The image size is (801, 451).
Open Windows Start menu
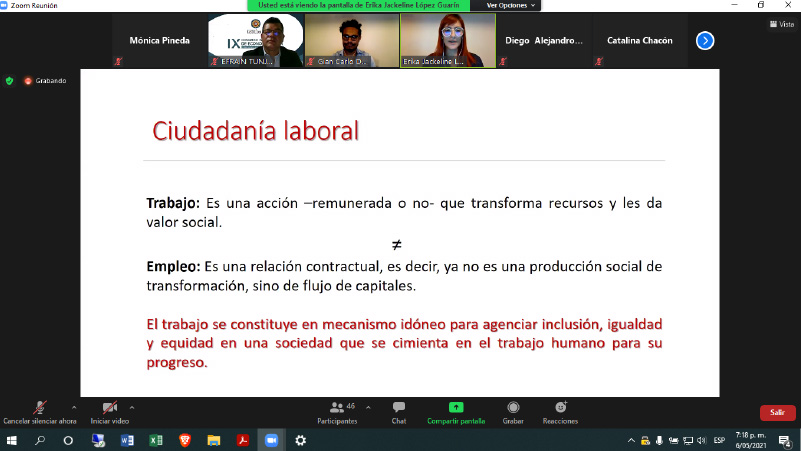point(11,440)
